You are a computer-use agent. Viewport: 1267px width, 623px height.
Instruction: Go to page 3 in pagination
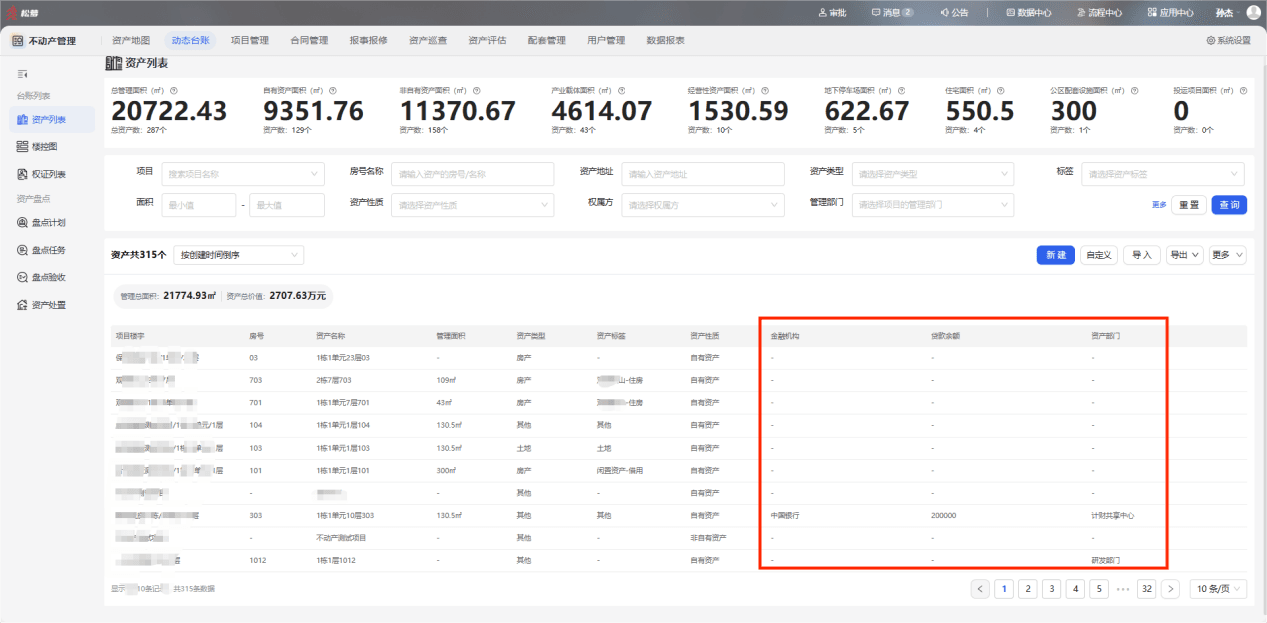[x=1051, y=589]
